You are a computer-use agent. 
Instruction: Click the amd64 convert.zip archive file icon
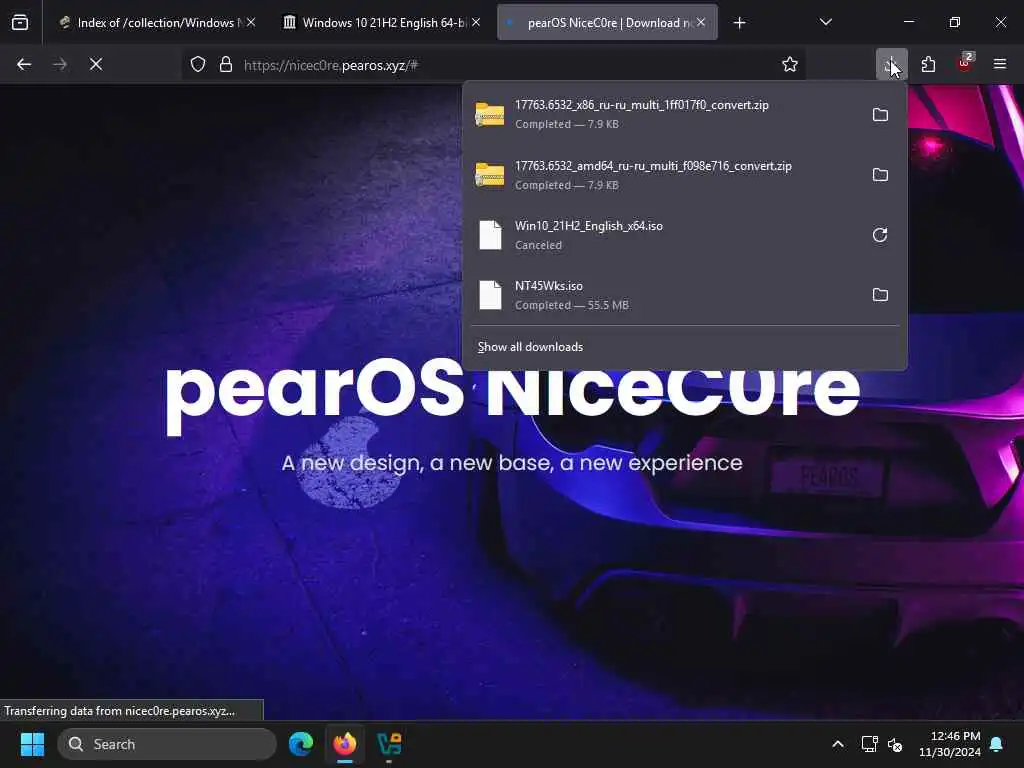(490, 175)
